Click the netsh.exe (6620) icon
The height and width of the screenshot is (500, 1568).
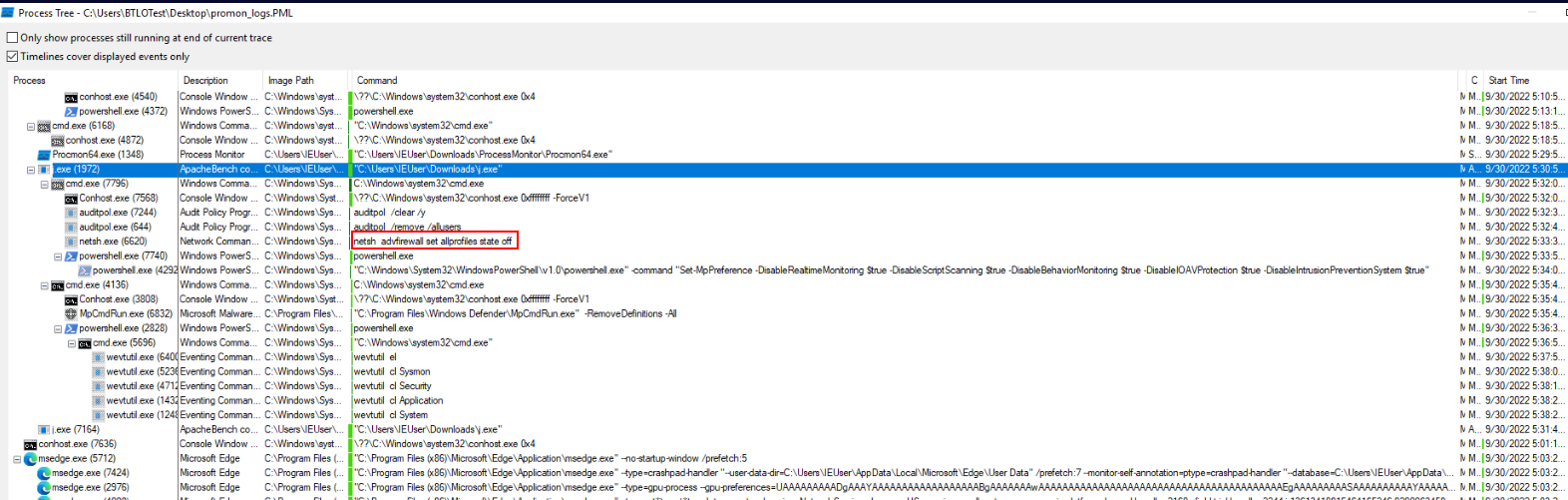click(x=71, y=242)
